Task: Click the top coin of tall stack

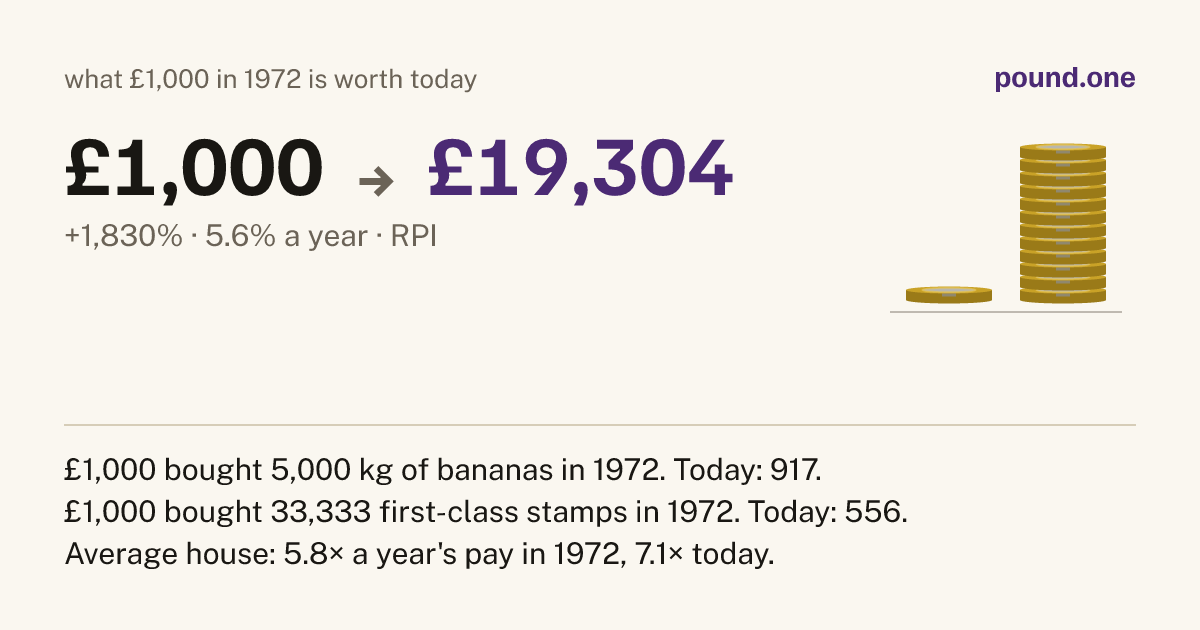Action: [1063, 151]
